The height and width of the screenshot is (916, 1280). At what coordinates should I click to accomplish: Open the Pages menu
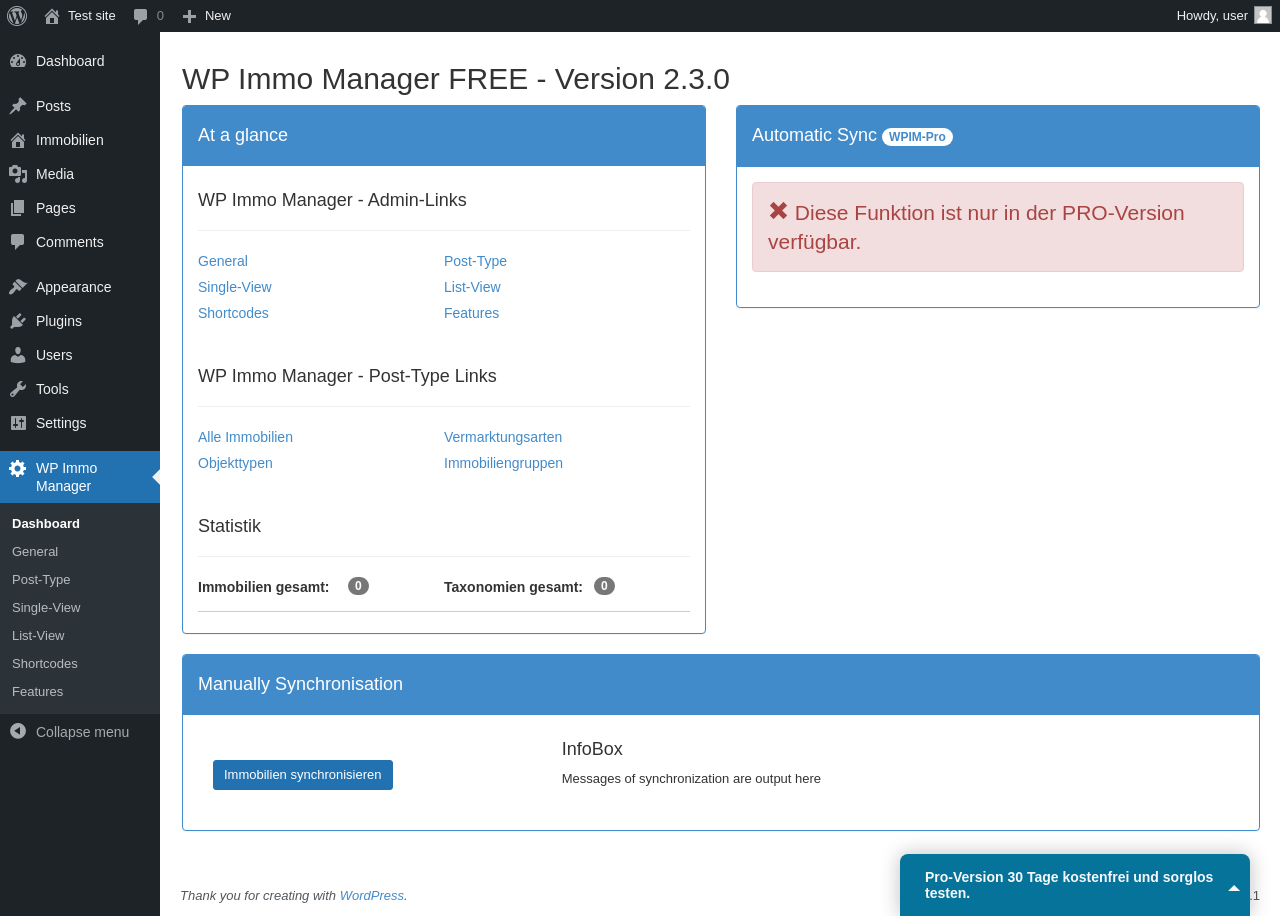[80, 208]
